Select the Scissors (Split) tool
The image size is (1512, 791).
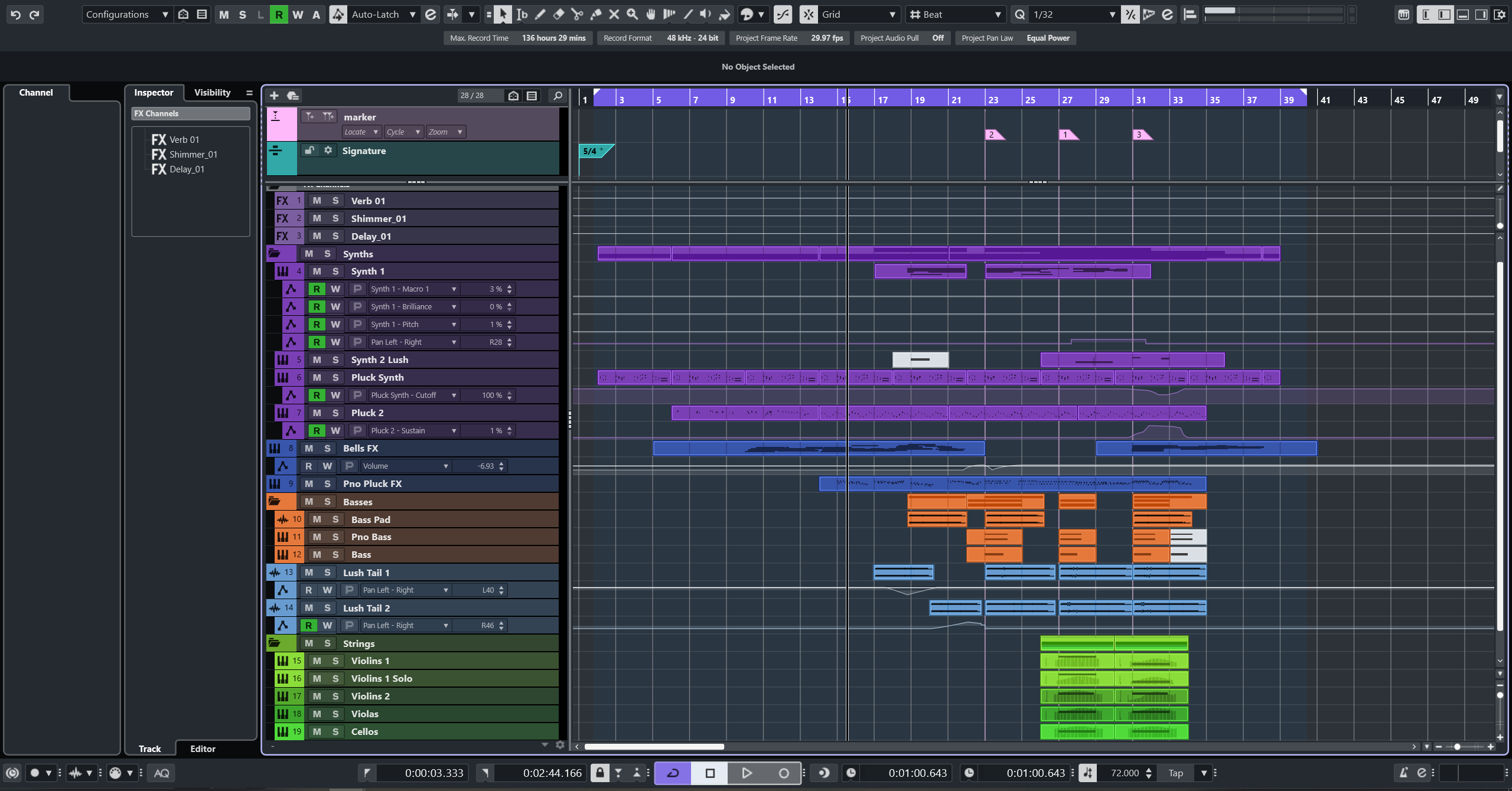coord(577,14)
